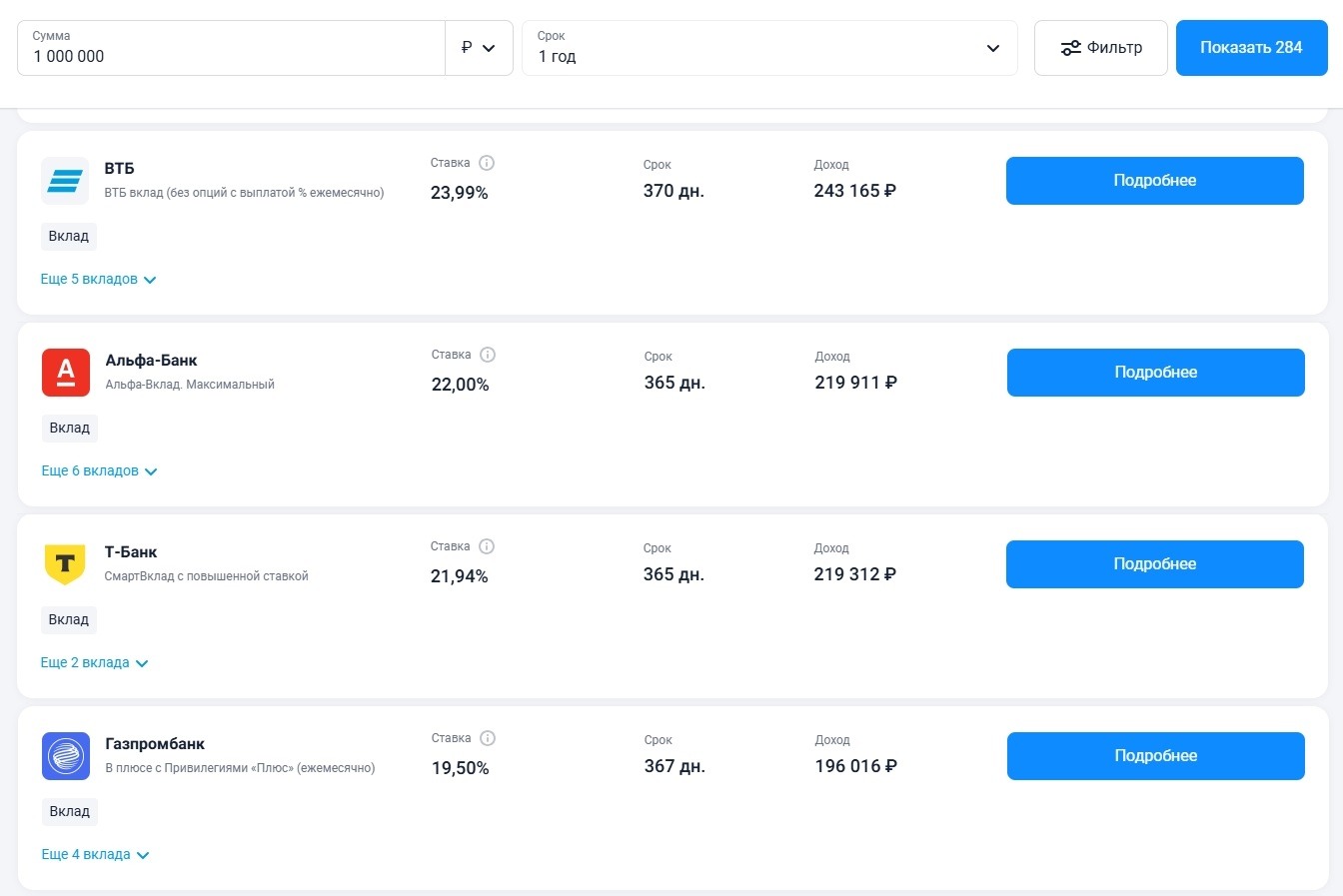Click 'В плюсе с Привилегиями «Плюс»' deposit name

coord(241,768)
